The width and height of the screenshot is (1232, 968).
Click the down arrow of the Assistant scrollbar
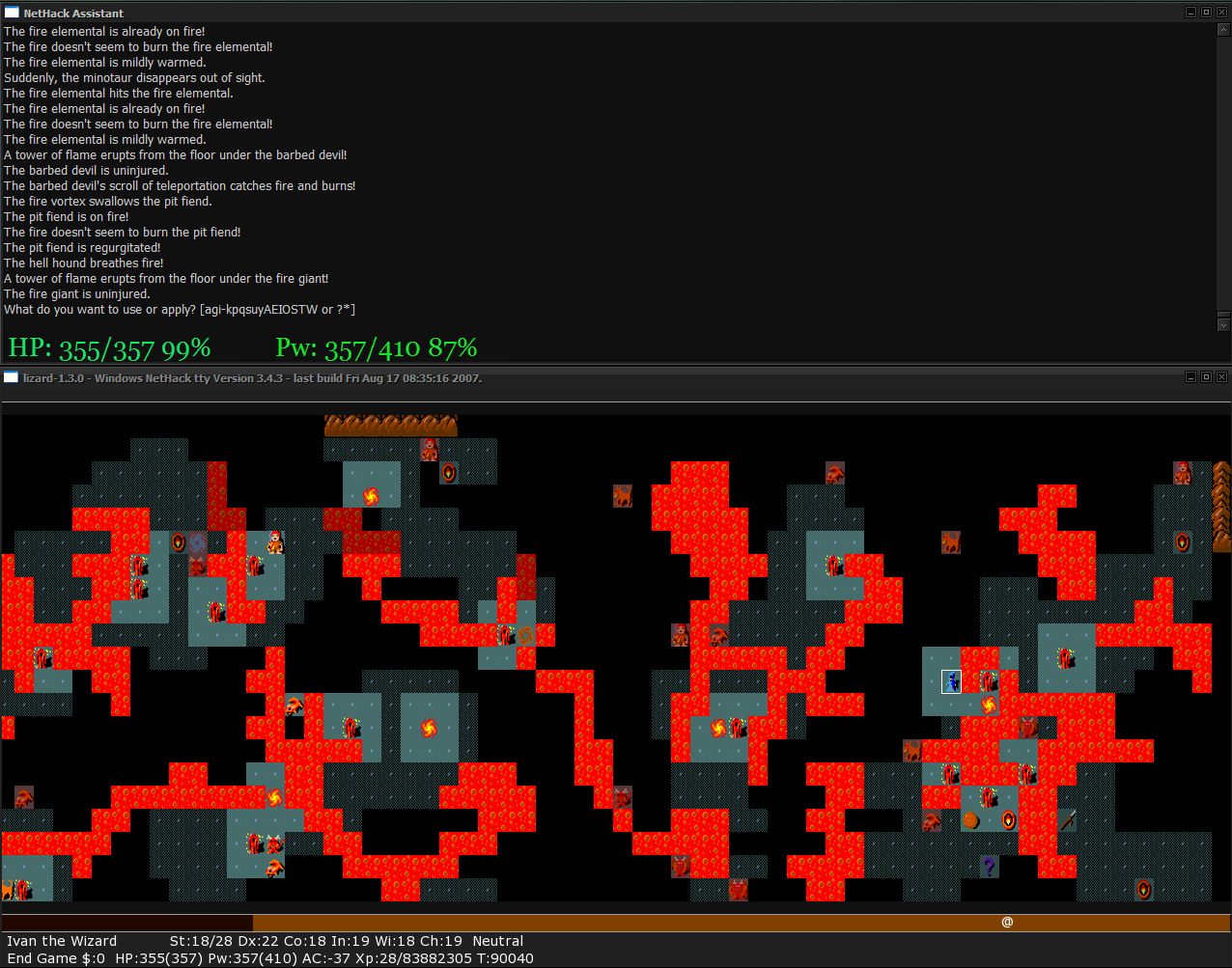coord(1223,325)
